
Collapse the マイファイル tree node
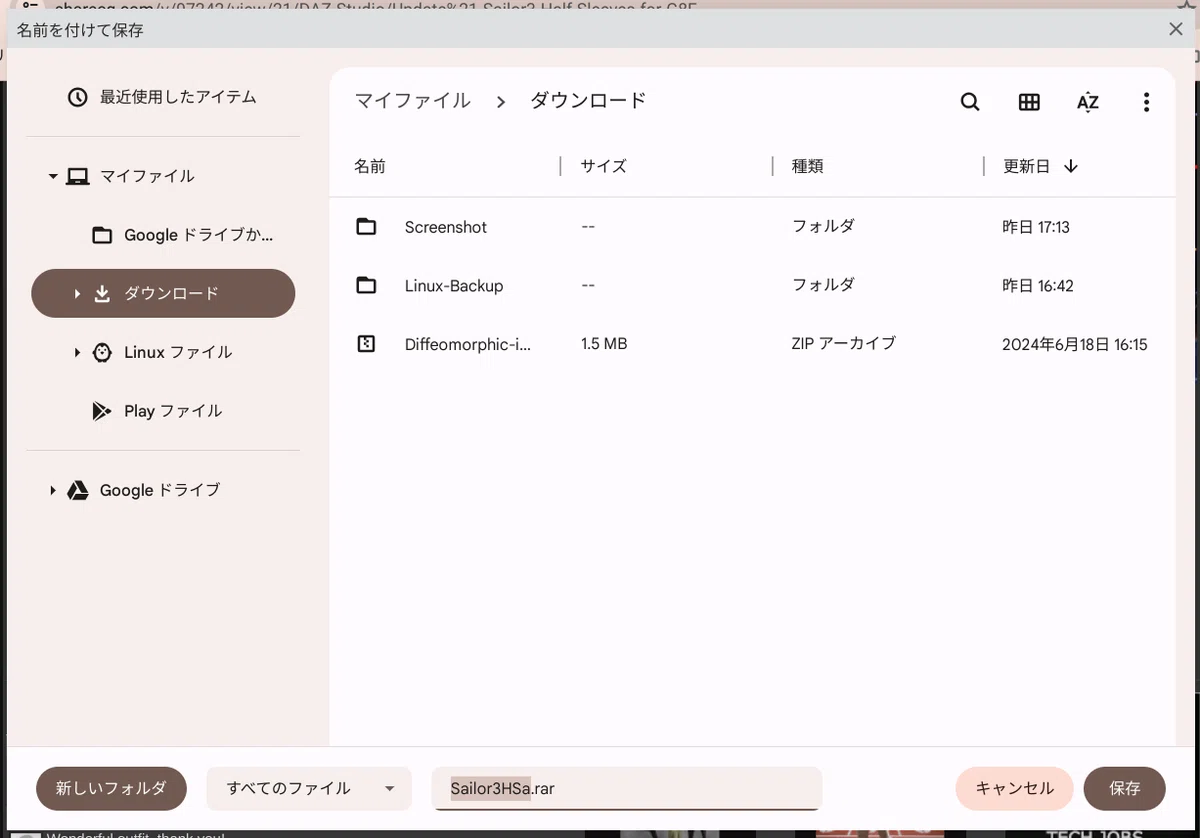coord(52,176)
